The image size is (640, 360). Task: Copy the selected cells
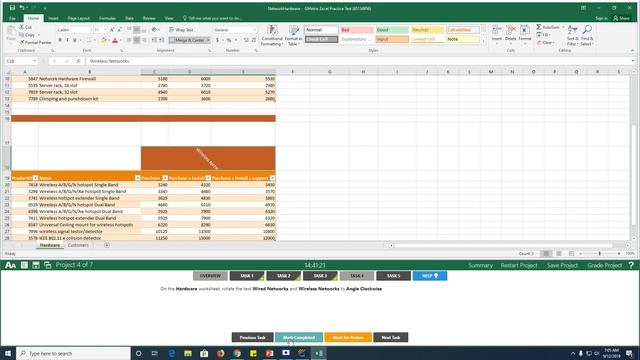(27, 35)
